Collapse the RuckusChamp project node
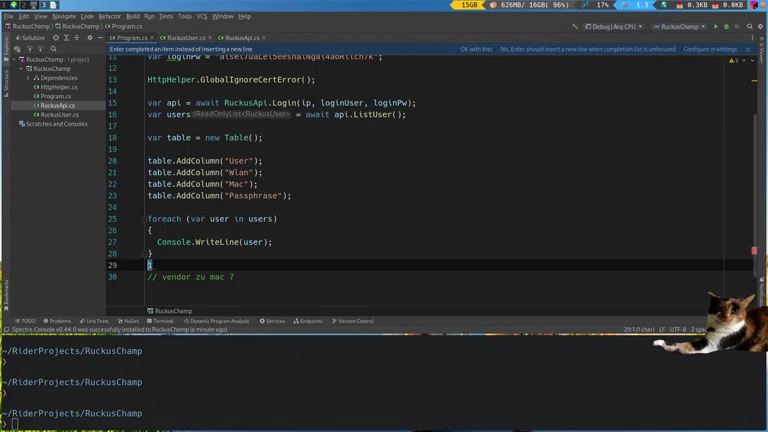The height and width of the screenshot is (432, 768). click(x=21, y=69)
